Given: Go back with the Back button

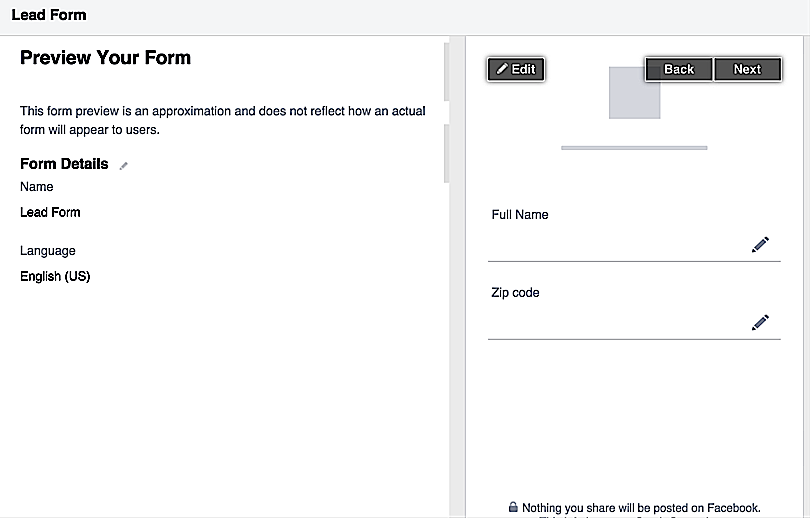Looking at the screenshot, I should point(678,69).
